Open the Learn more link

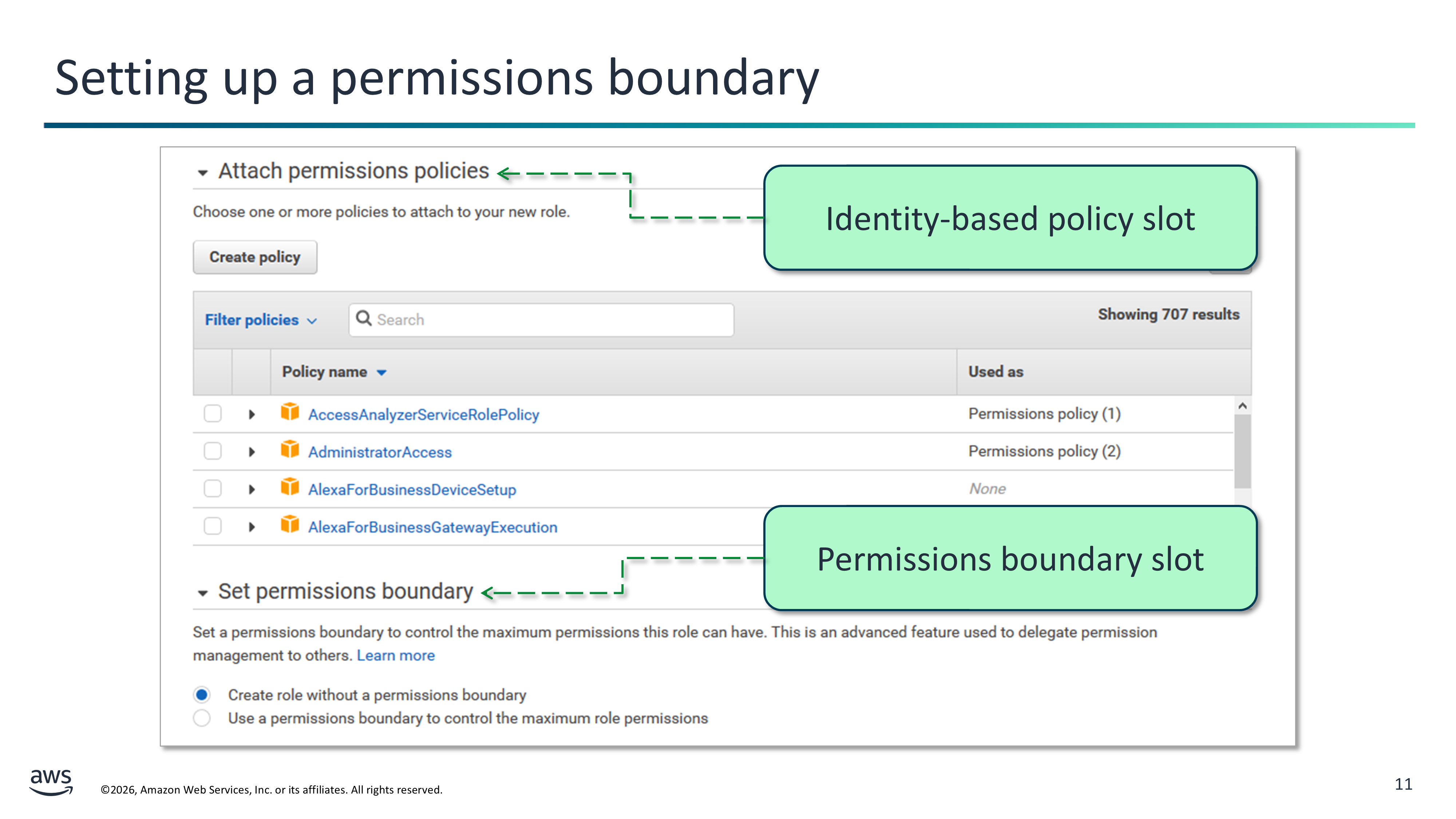coord(396,656)
